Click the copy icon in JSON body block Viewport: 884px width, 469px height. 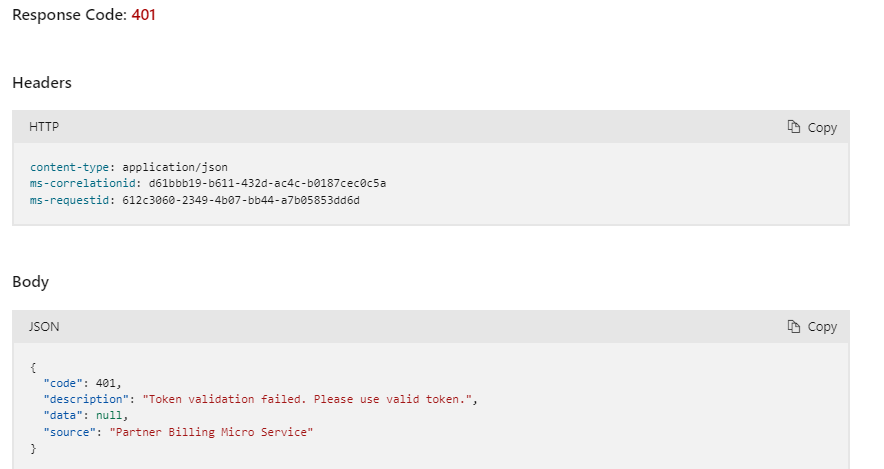pos(794,326)
